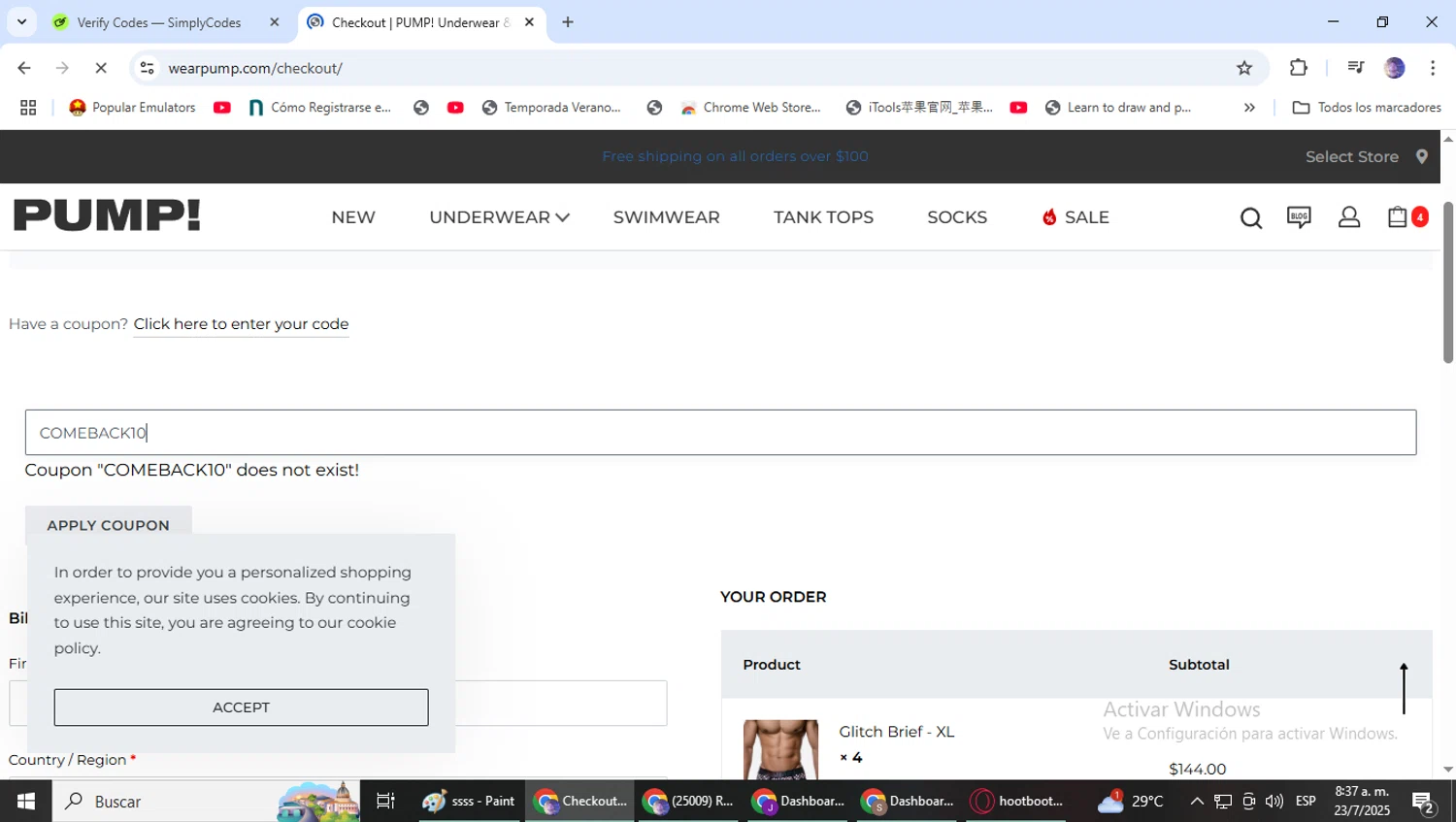Expand the UNDERWEAR menu chevron

pos(562,217)
